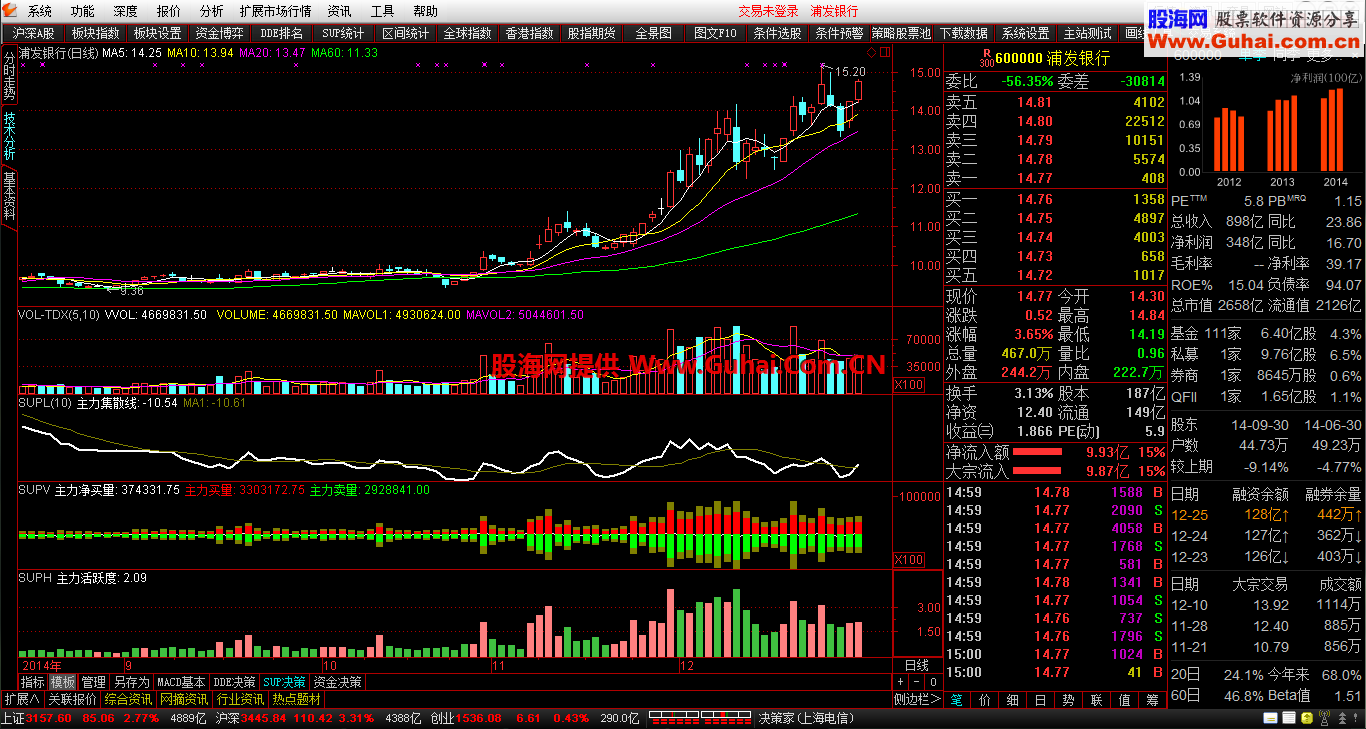Click the 决策家(上海电信) server status
Image resolution: width=1366 pixels, height=729 pixels.
pos(806,718)
